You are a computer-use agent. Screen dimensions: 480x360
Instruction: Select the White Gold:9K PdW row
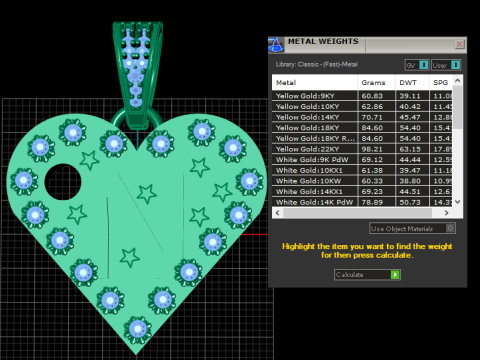(x=362, y=160)
